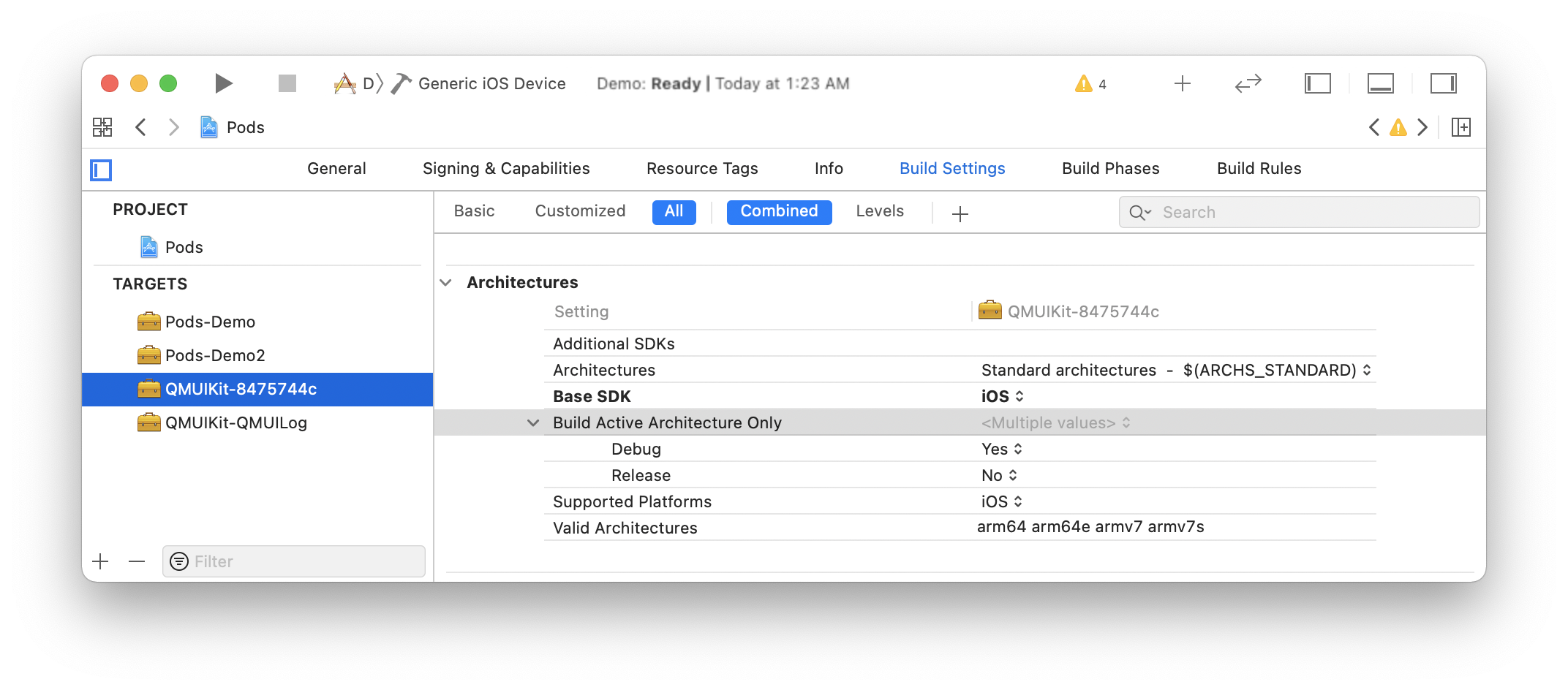The image size is (1568, 690).
Task: Collapse the Architectures section
Action: 446,283
